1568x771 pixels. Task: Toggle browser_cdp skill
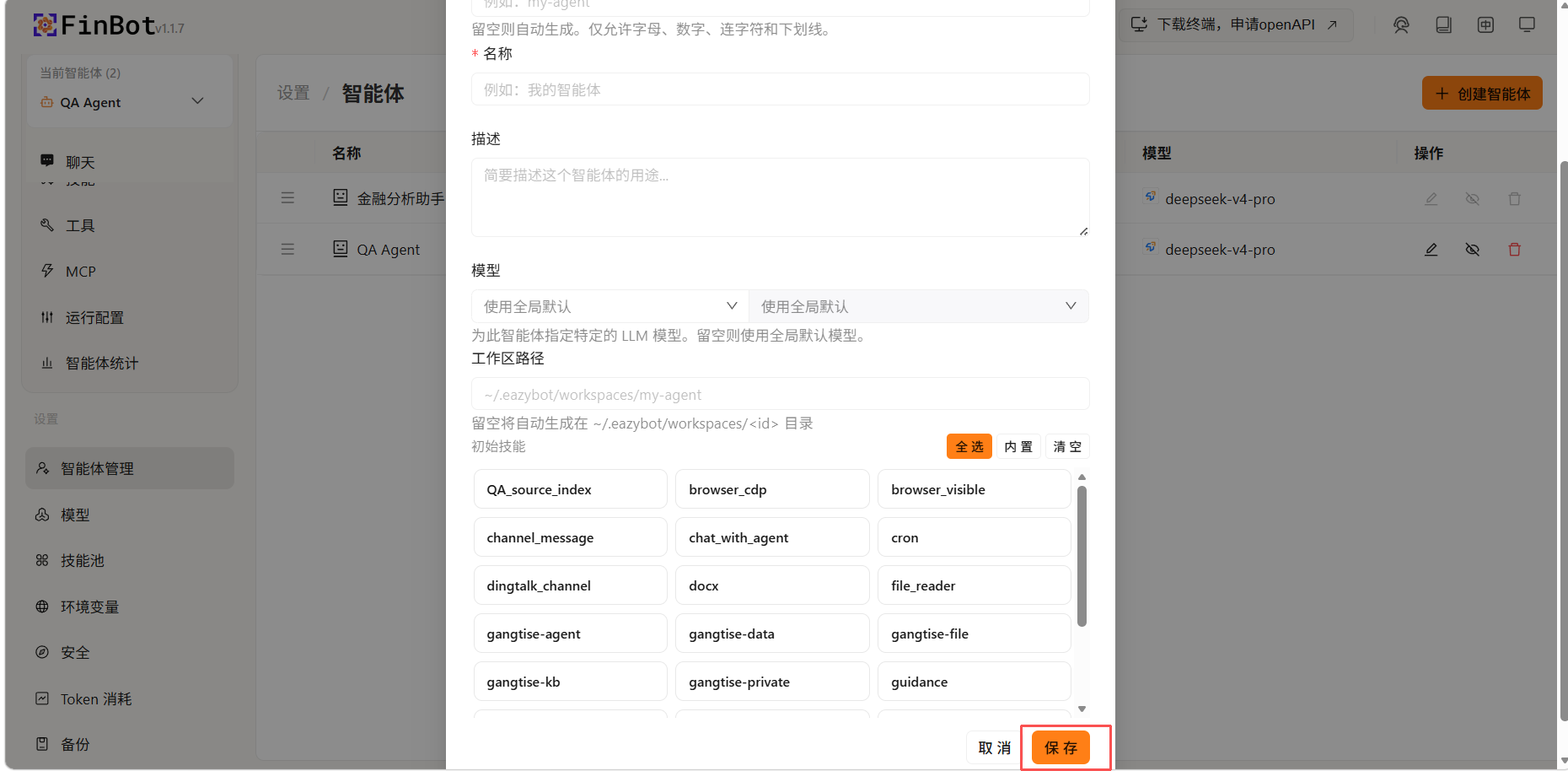click(x=772, y=489)
